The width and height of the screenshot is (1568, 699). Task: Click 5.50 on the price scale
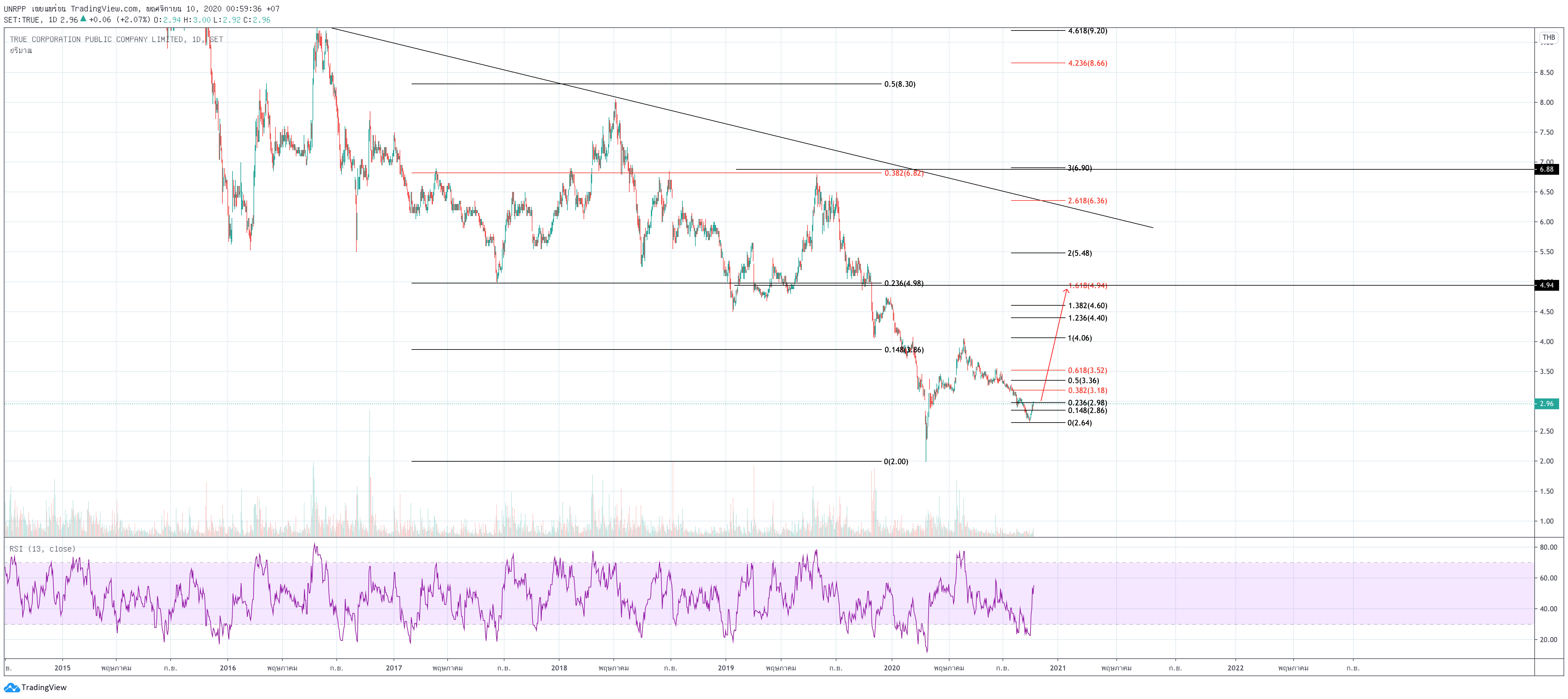click(x=1547, y=251)
